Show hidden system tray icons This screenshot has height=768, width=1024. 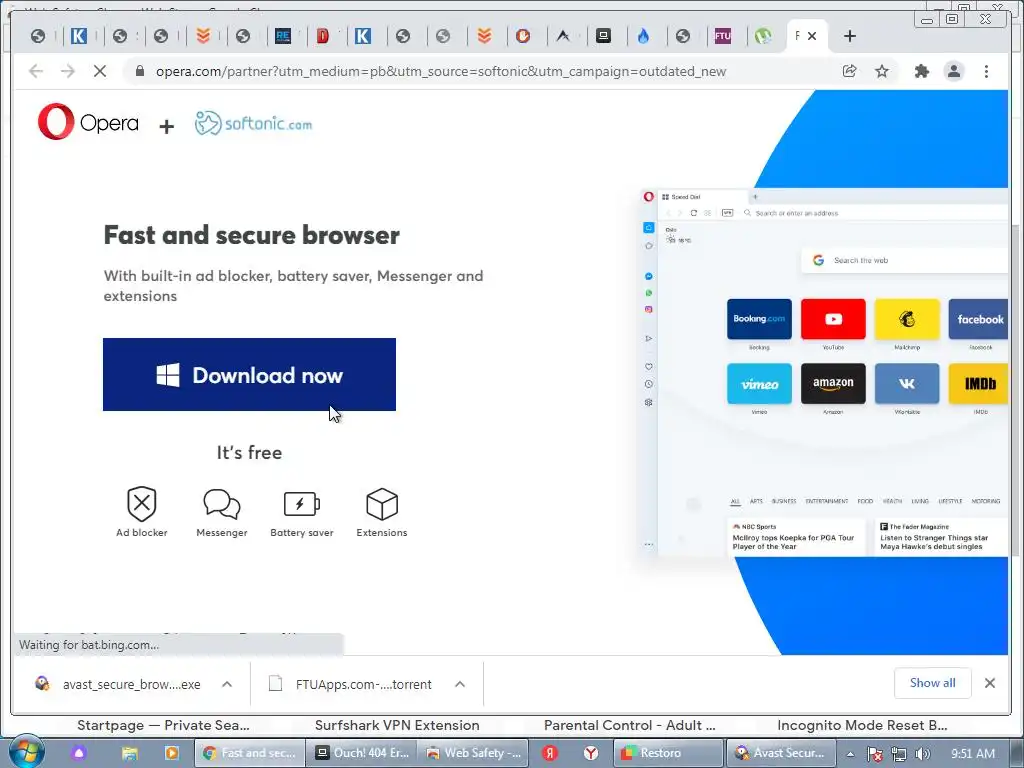click(850, 754)
